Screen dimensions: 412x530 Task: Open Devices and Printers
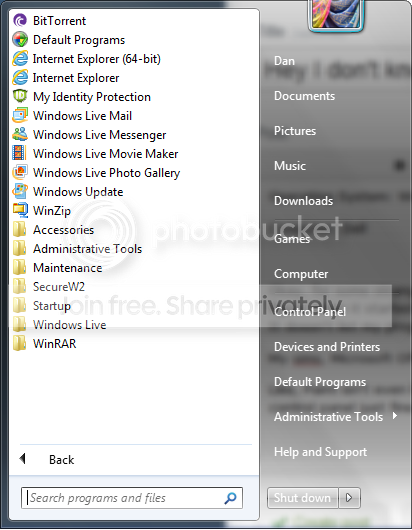tap(327, 347)
